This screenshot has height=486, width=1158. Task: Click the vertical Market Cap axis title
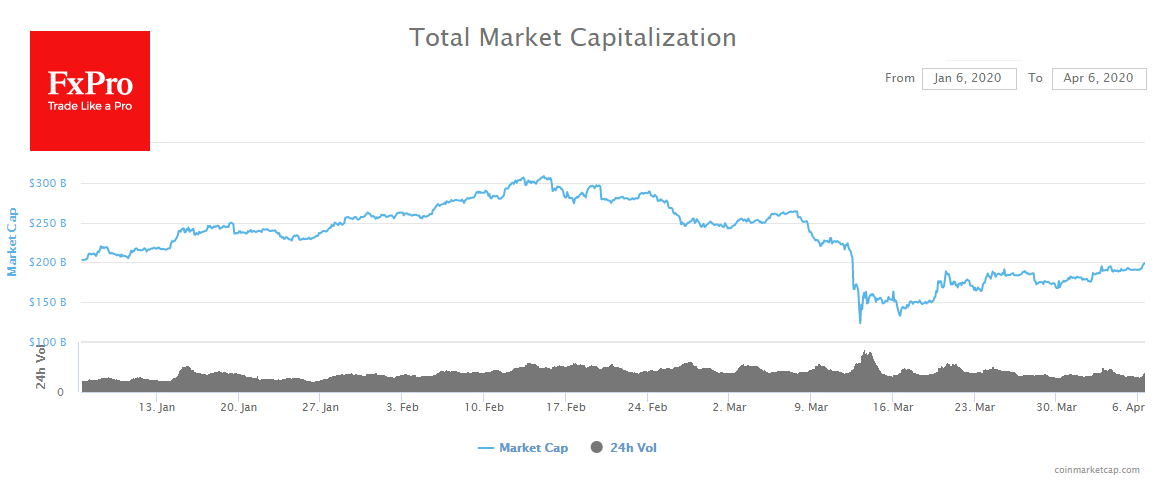(x=13, y=241)
